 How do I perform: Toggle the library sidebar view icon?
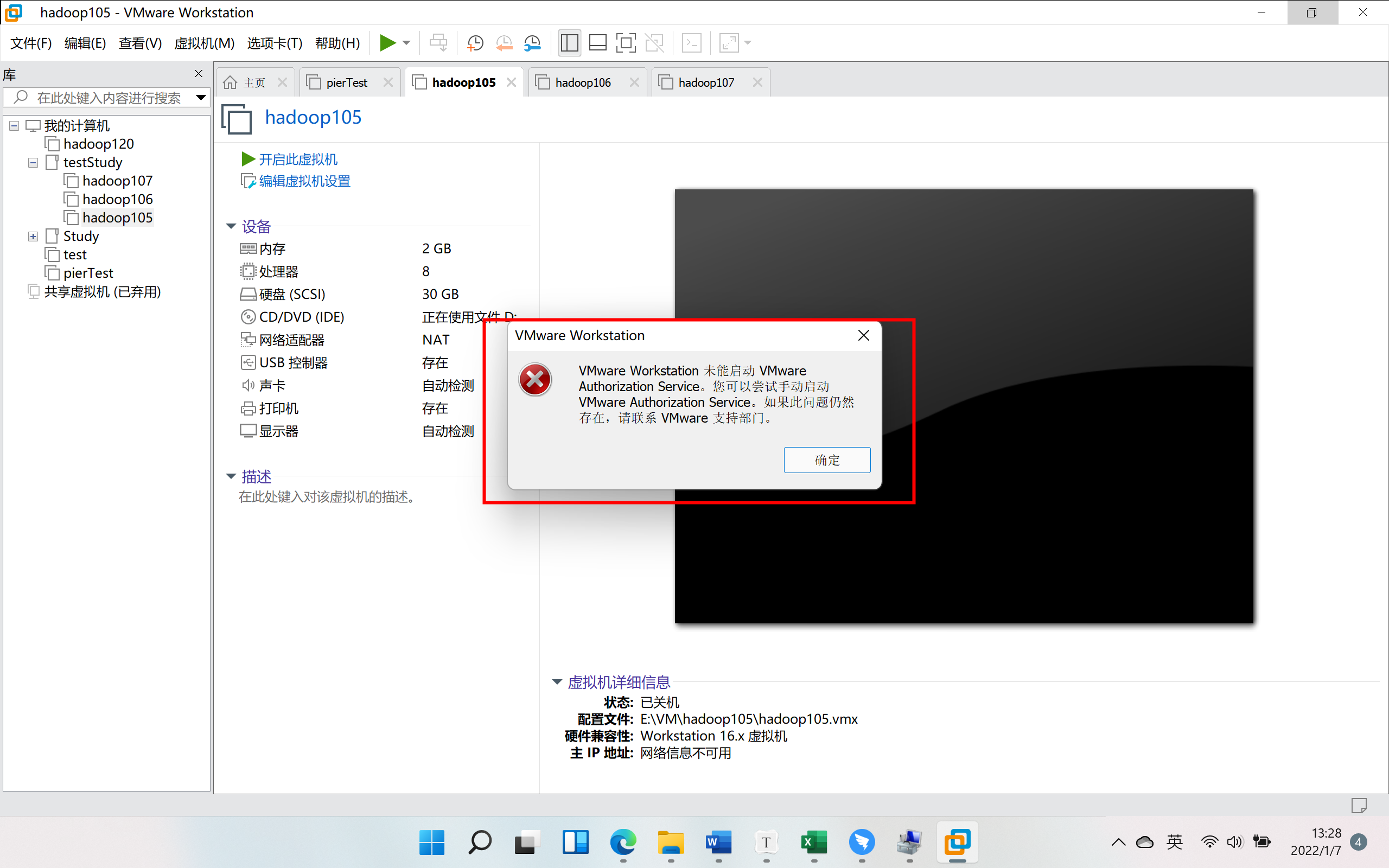569,42
